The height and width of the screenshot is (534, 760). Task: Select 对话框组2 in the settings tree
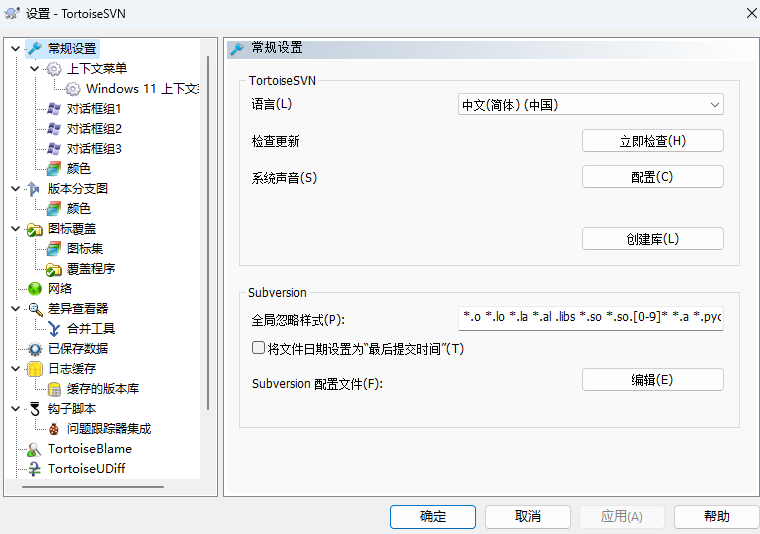pyautogui.click(x=94, y=129)
